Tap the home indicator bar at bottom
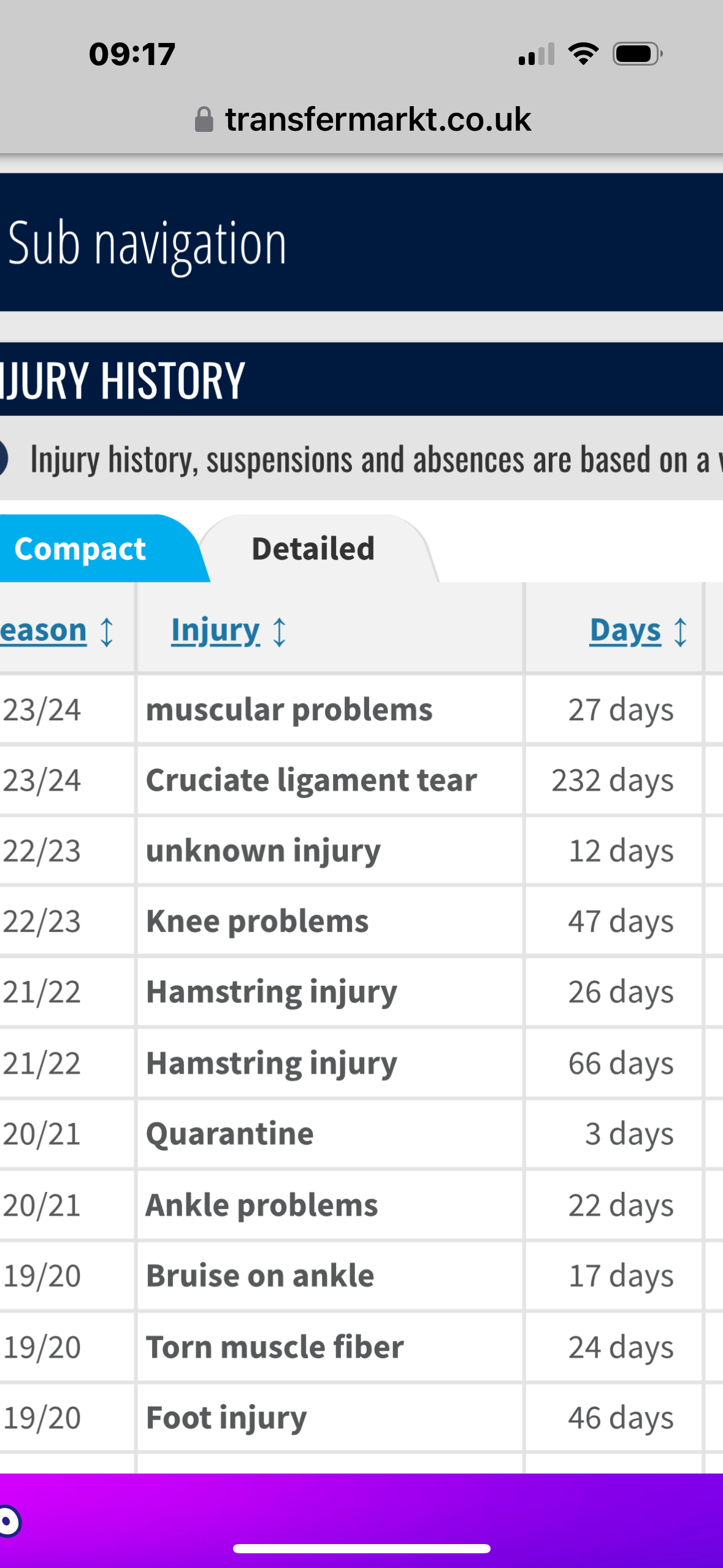 pyautogui.click(x=361, y=1549)
